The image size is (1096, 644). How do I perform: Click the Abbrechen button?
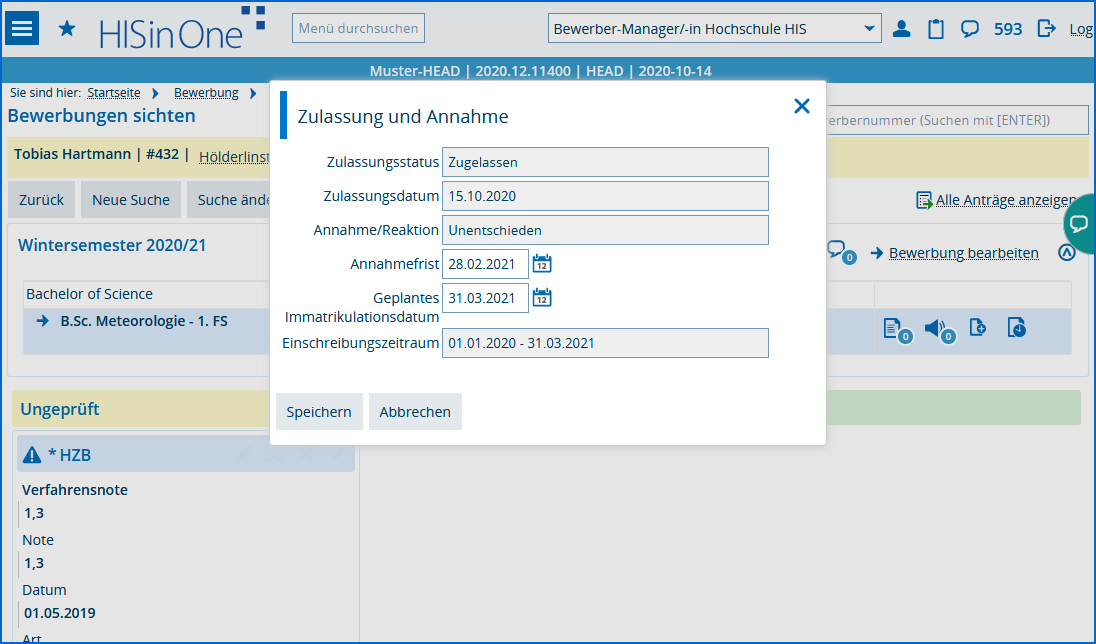click(x=415, y=412)
